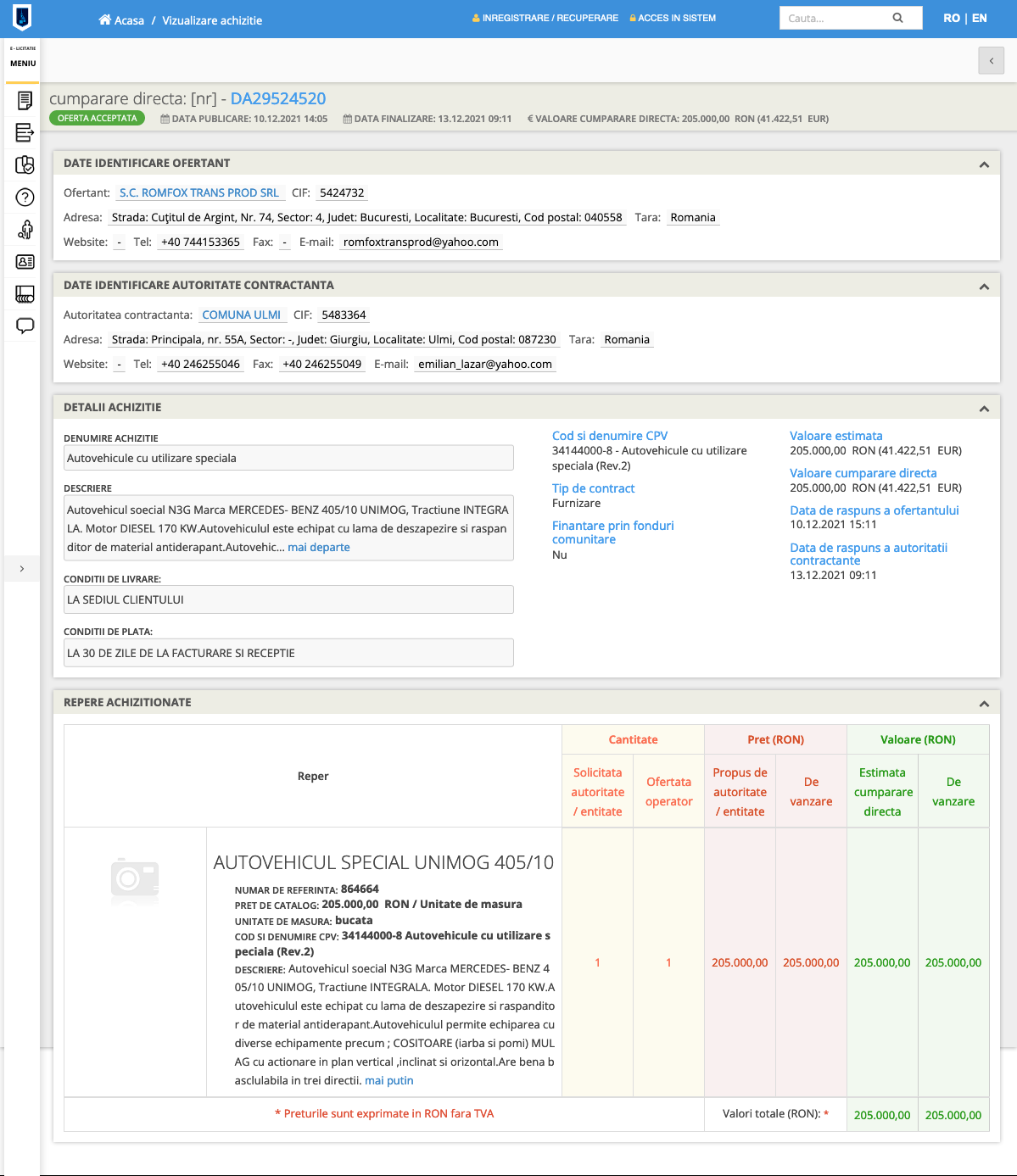Click the Data Publicare 10.12.2021 text
The height and width of the screenshot is (1176, 1017).
(244, 119)
